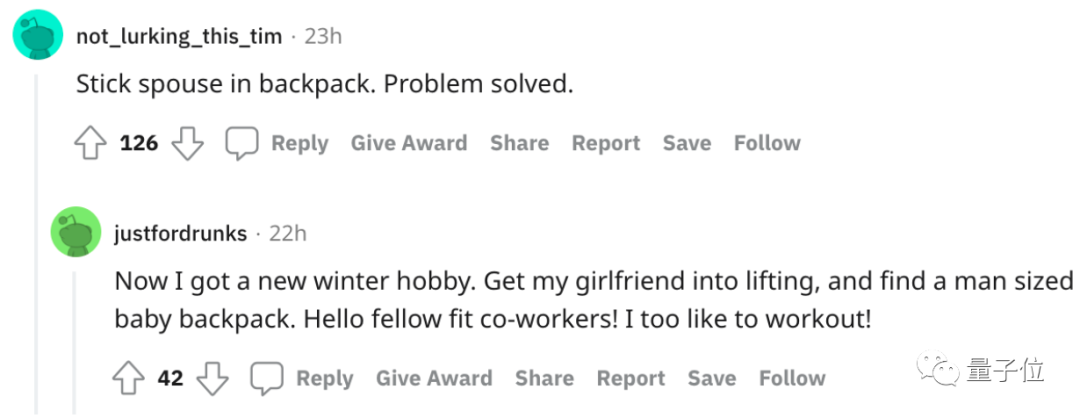This screenshot has height=418, width=1080.
Task: Save the first comment
Action: click(686, 143)
